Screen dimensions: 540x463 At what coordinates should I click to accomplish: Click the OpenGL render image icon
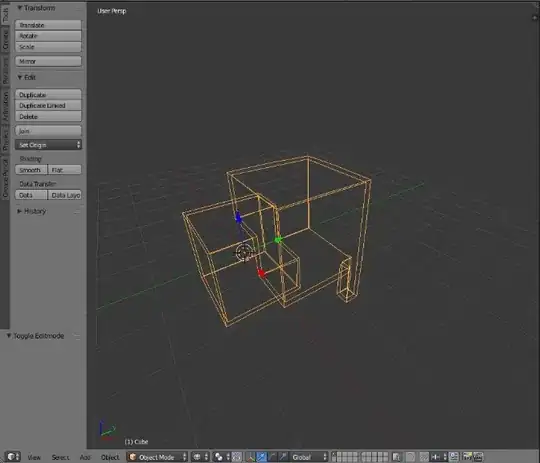467,457
